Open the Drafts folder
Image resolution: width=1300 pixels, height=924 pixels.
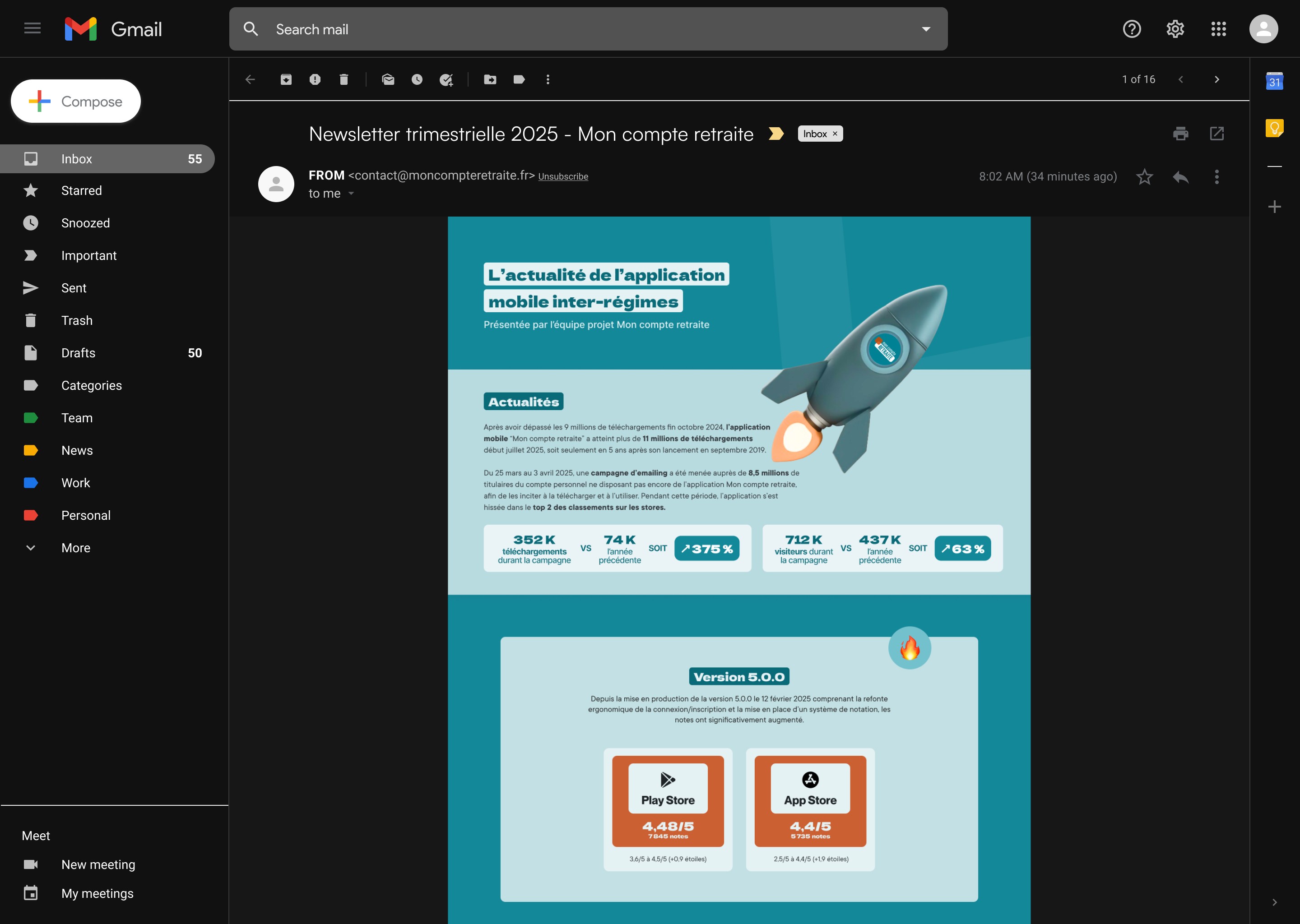point(78,353)
